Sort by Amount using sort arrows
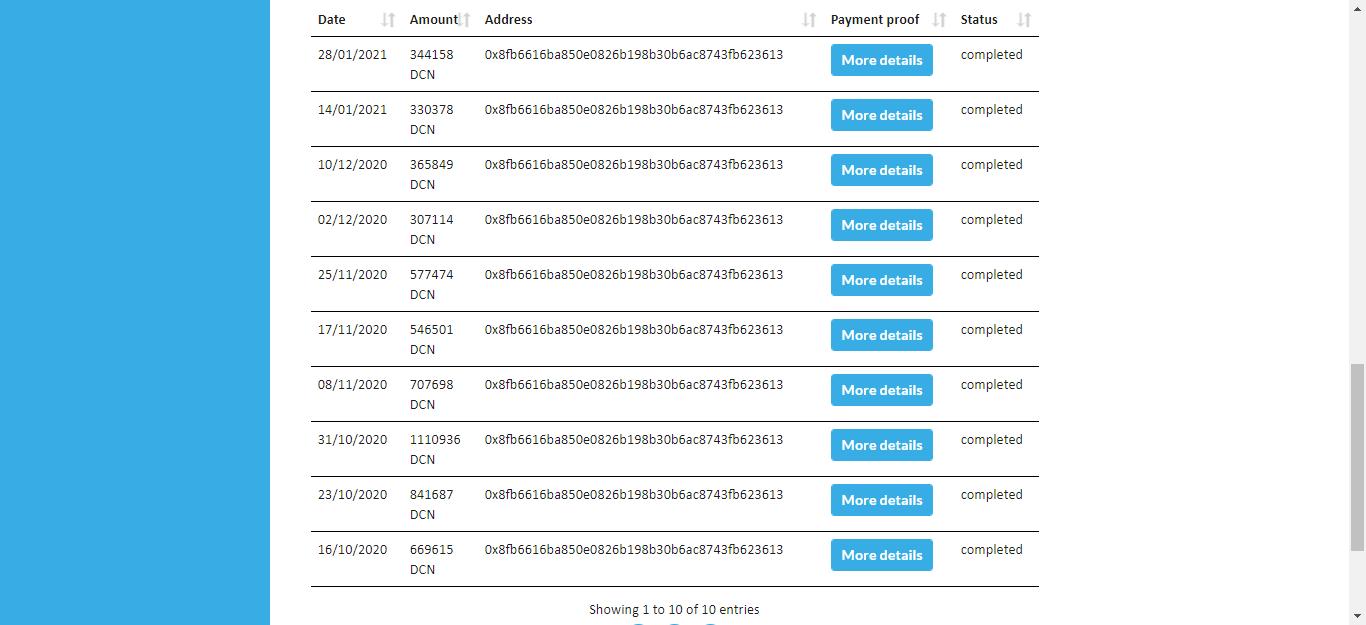 (464, 20)
